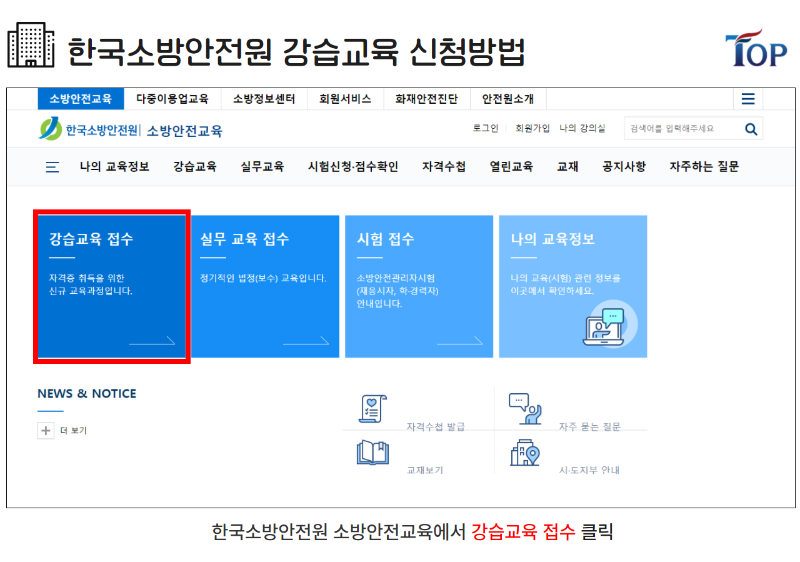The image size is (800, 562).
Task: Click the 자격수첩 발급 text link
Action: coord(436,427)
